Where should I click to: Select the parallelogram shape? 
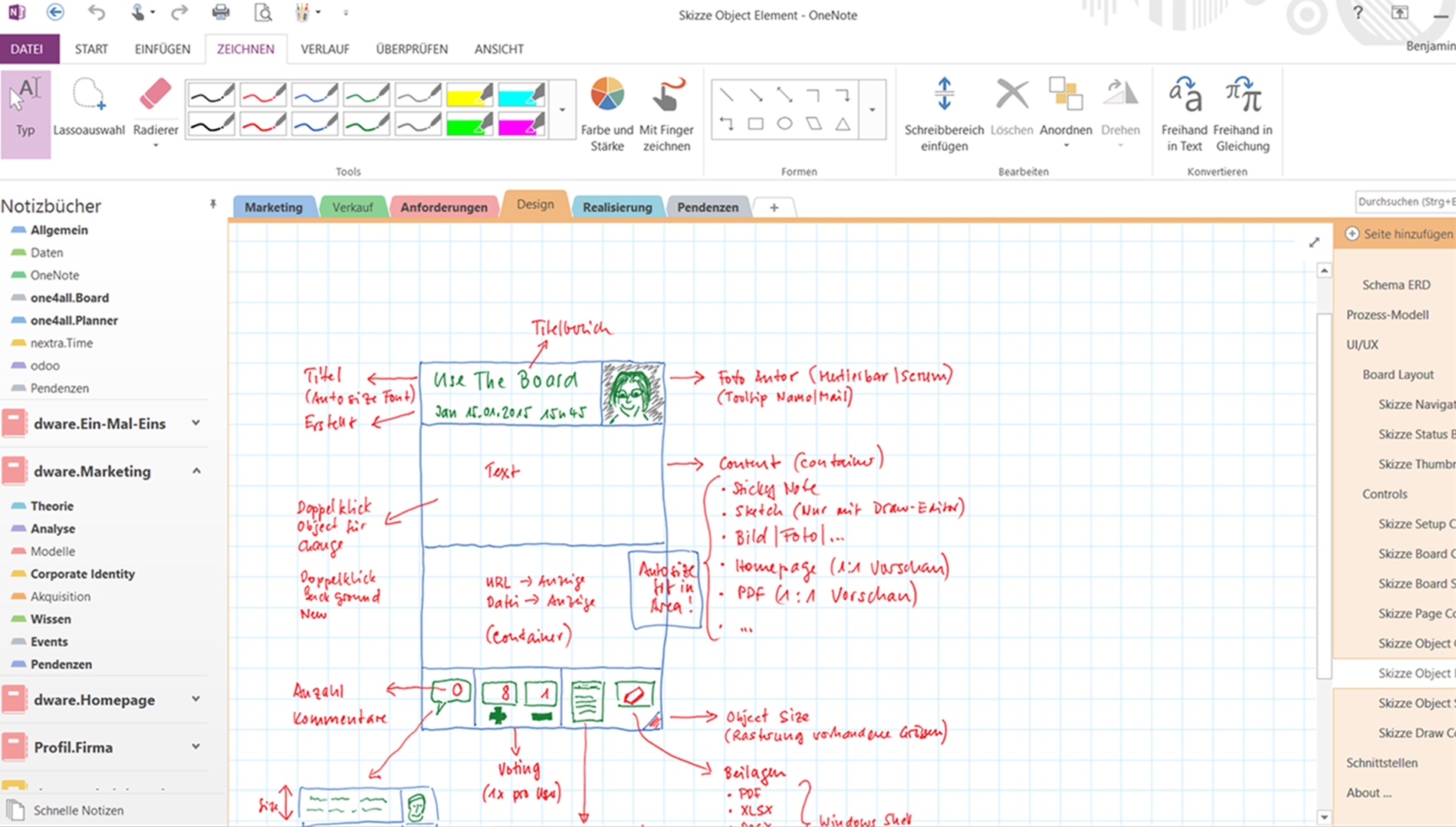813,124
